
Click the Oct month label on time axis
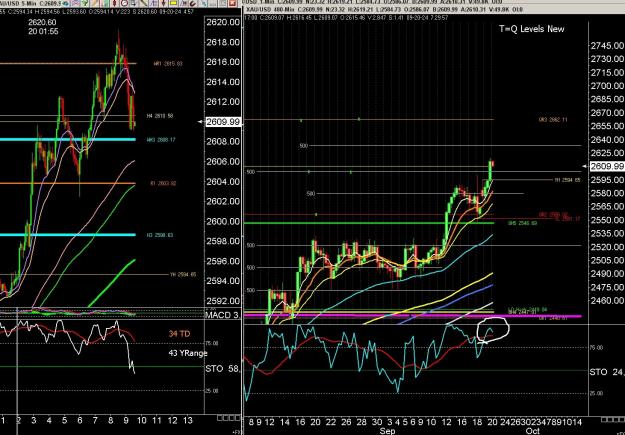tap(533, 431)
